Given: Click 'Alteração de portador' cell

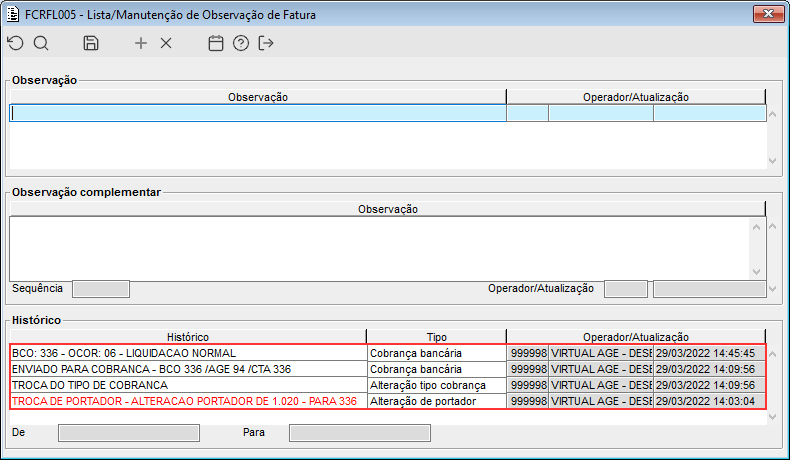Looking at the screenshot, I should point(437,402).
